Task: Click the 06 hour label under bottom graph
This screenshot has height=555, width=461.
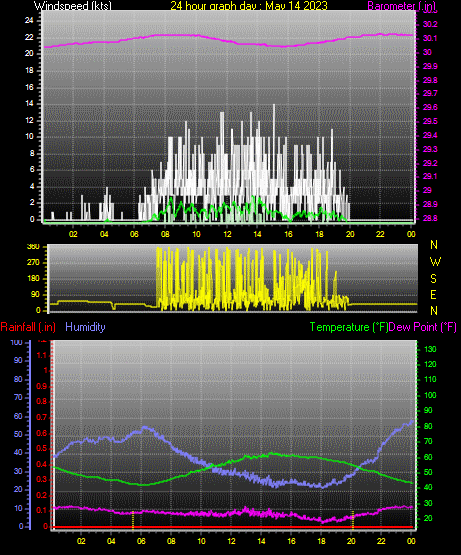Action: pos(141,541)
